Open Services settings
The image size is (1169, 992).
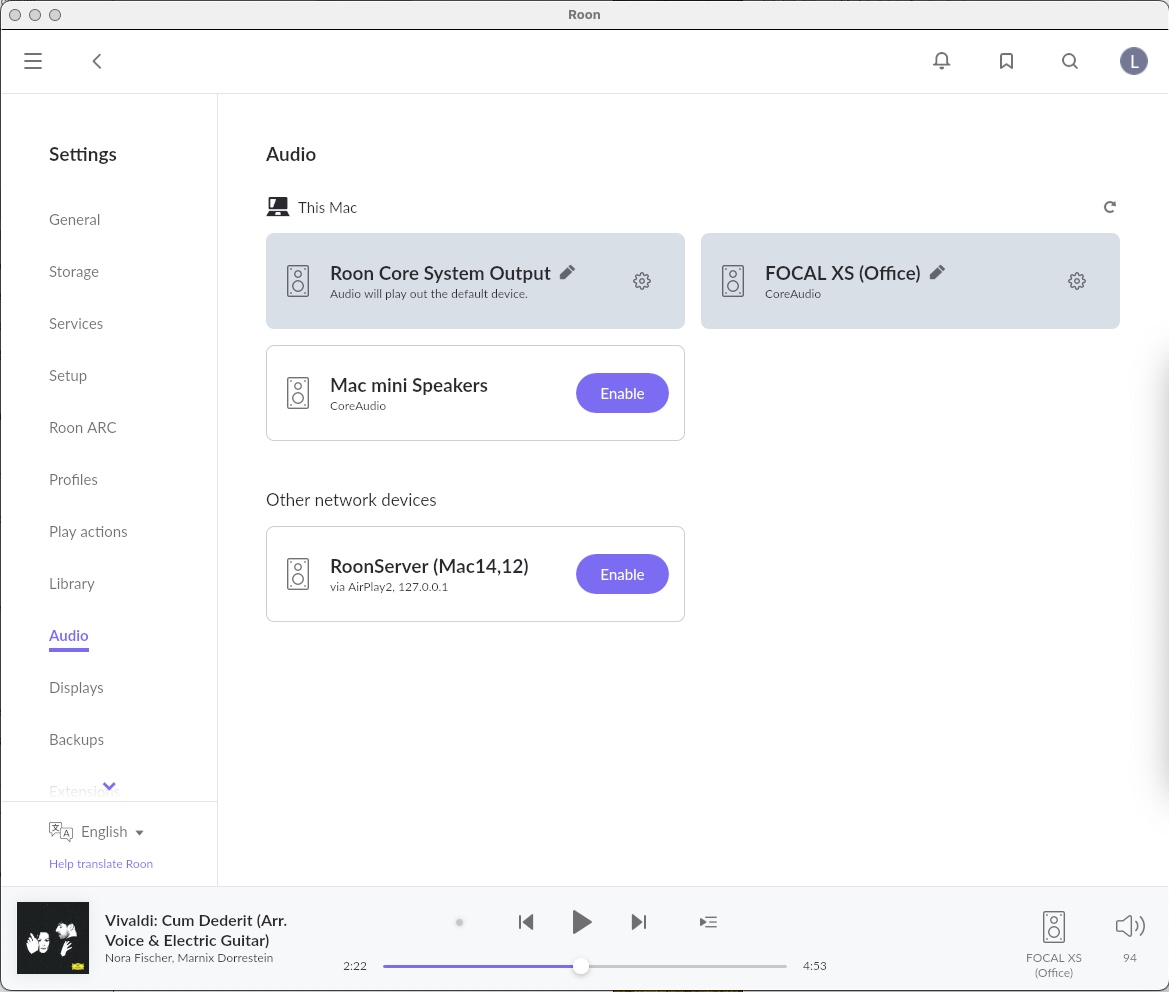point(76,323)
